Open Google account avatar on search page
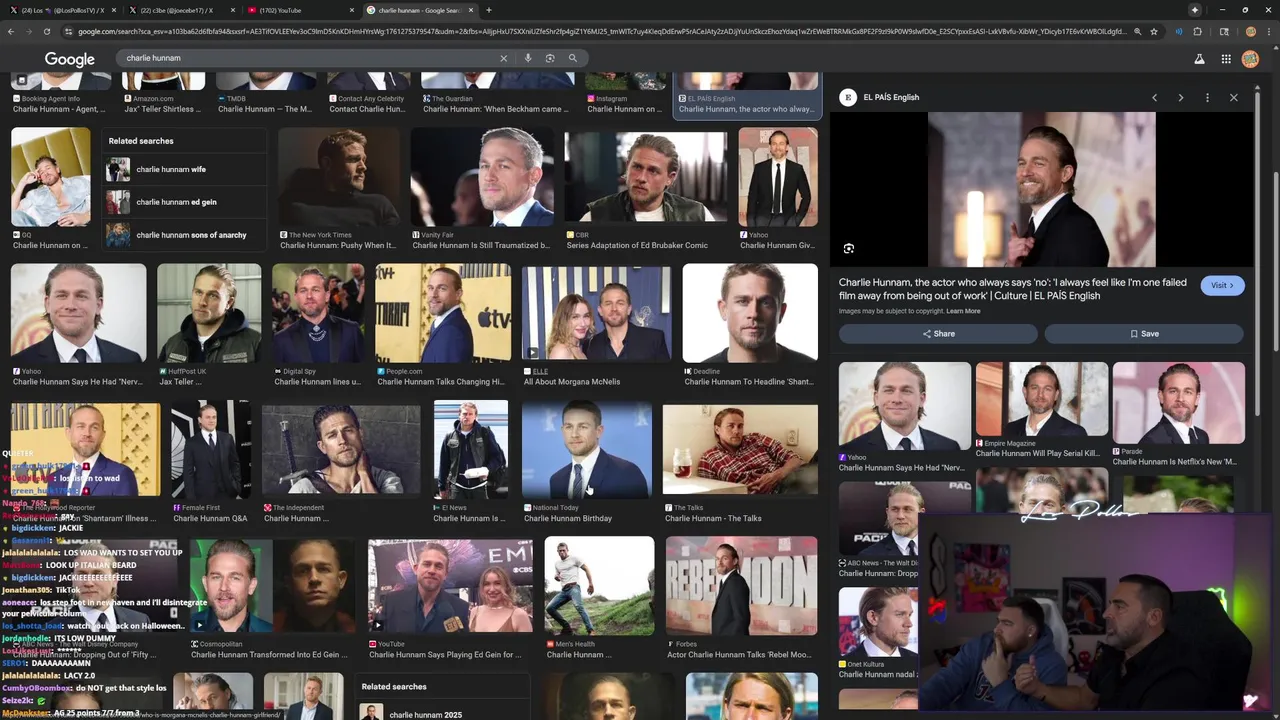 (1250, 59)
